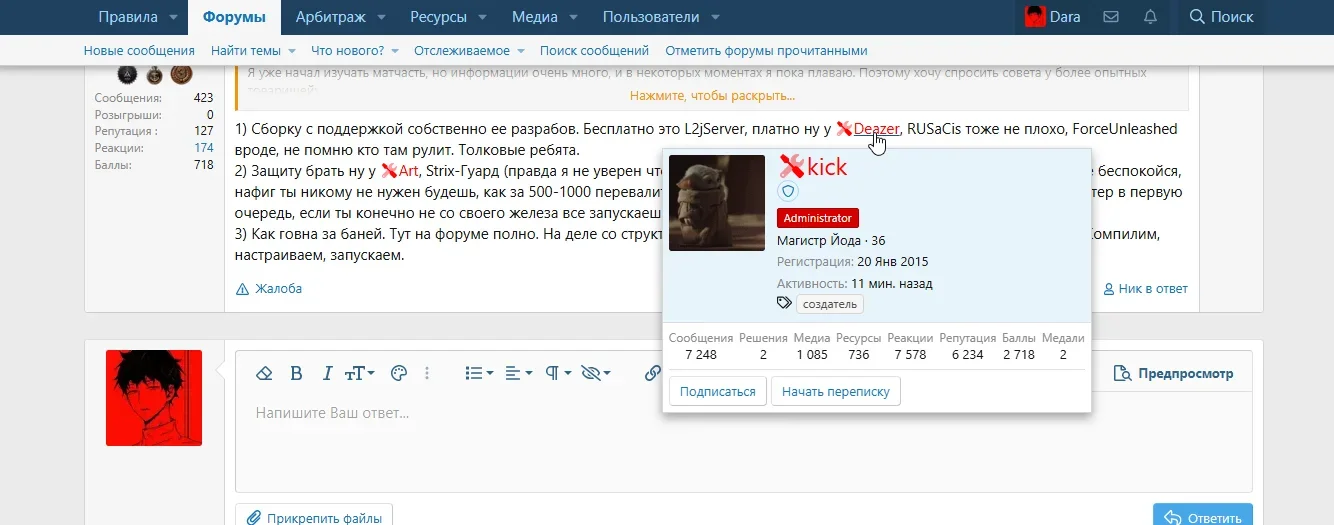Click the Репутация count 6 234 in tooltip

tap(967, 355)
